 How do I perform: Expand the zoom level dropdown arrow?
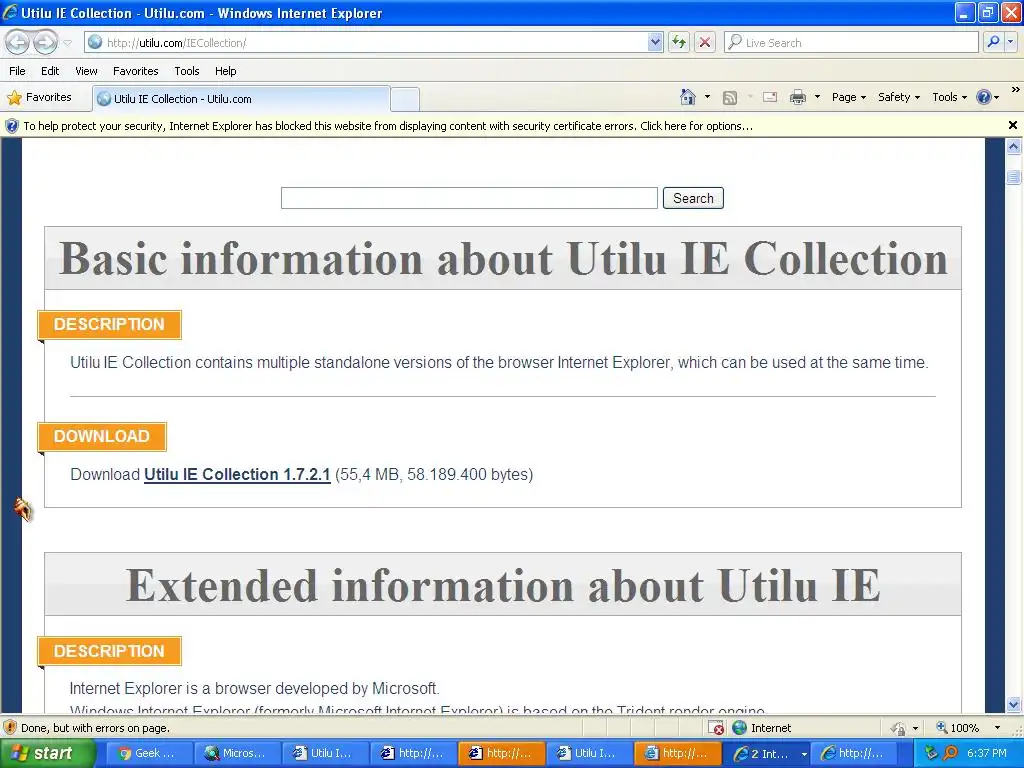[x=997, y=728]
